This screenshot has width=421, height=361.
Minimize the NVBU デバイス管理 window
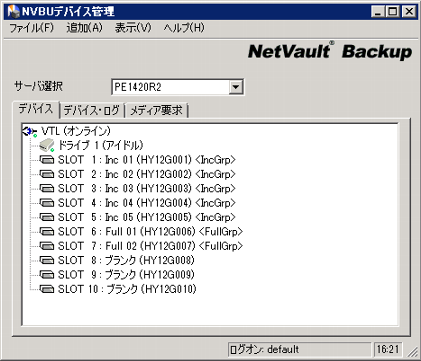coord(378,12)
